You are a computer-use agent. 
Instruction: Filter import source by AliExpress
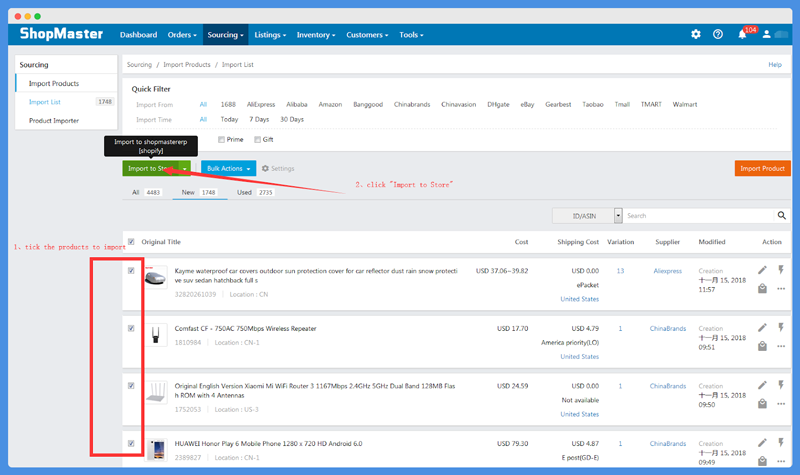pos(261,104)
